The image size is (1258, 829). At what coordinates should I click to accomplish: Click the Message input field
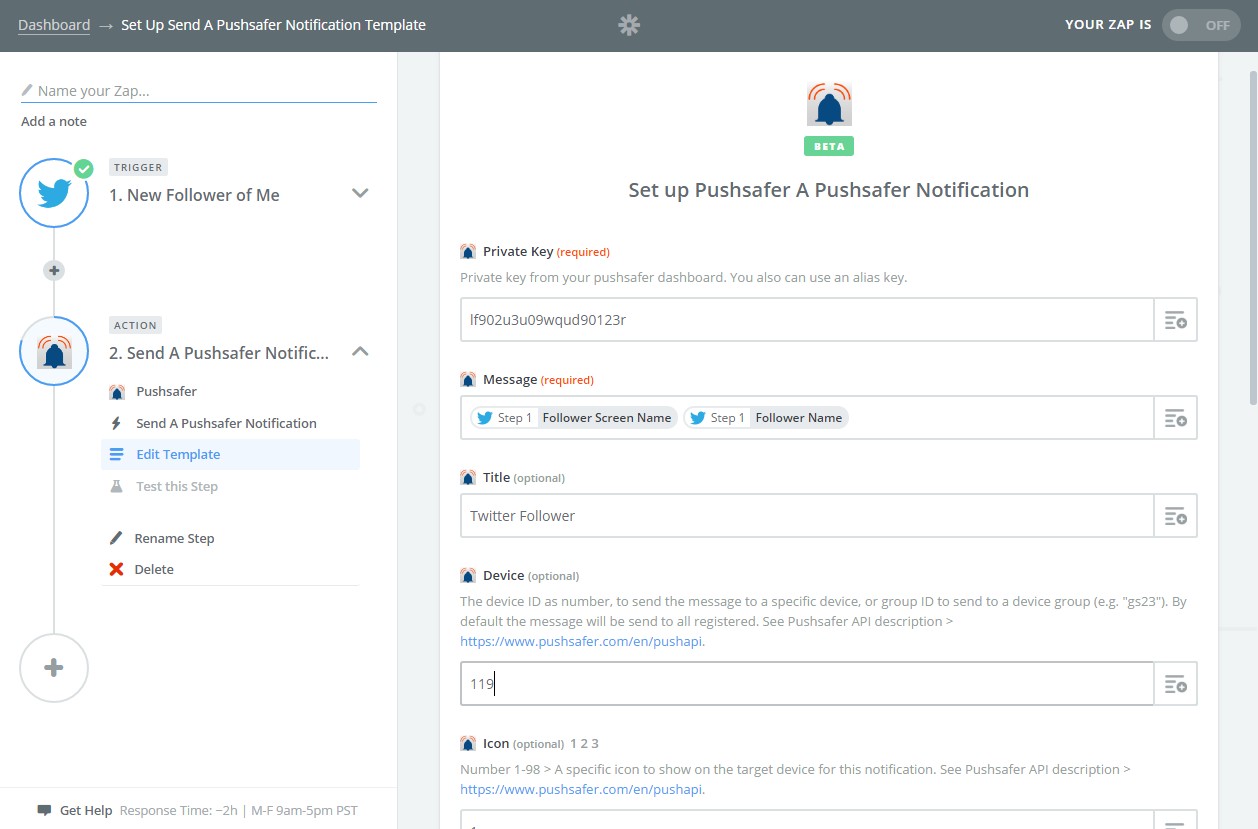coord(807,418)
